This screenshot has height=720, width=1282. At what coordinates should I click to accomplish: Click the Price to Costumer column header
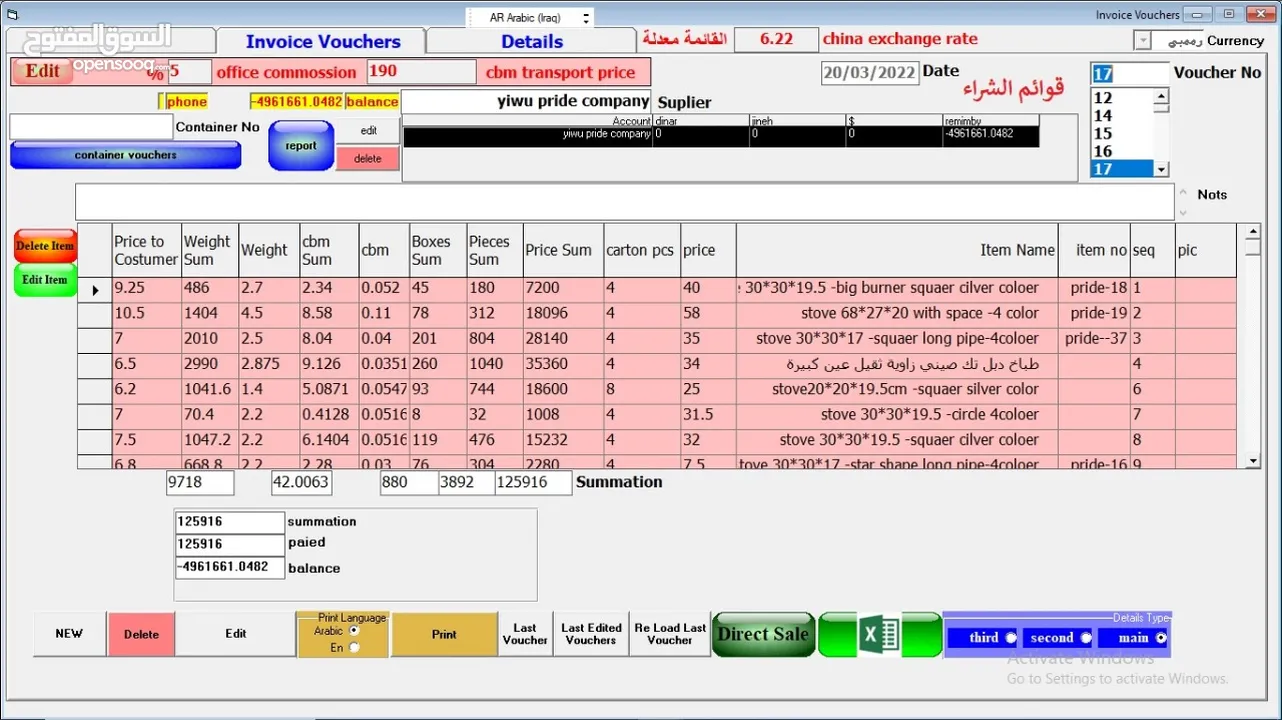click(146, 251)
